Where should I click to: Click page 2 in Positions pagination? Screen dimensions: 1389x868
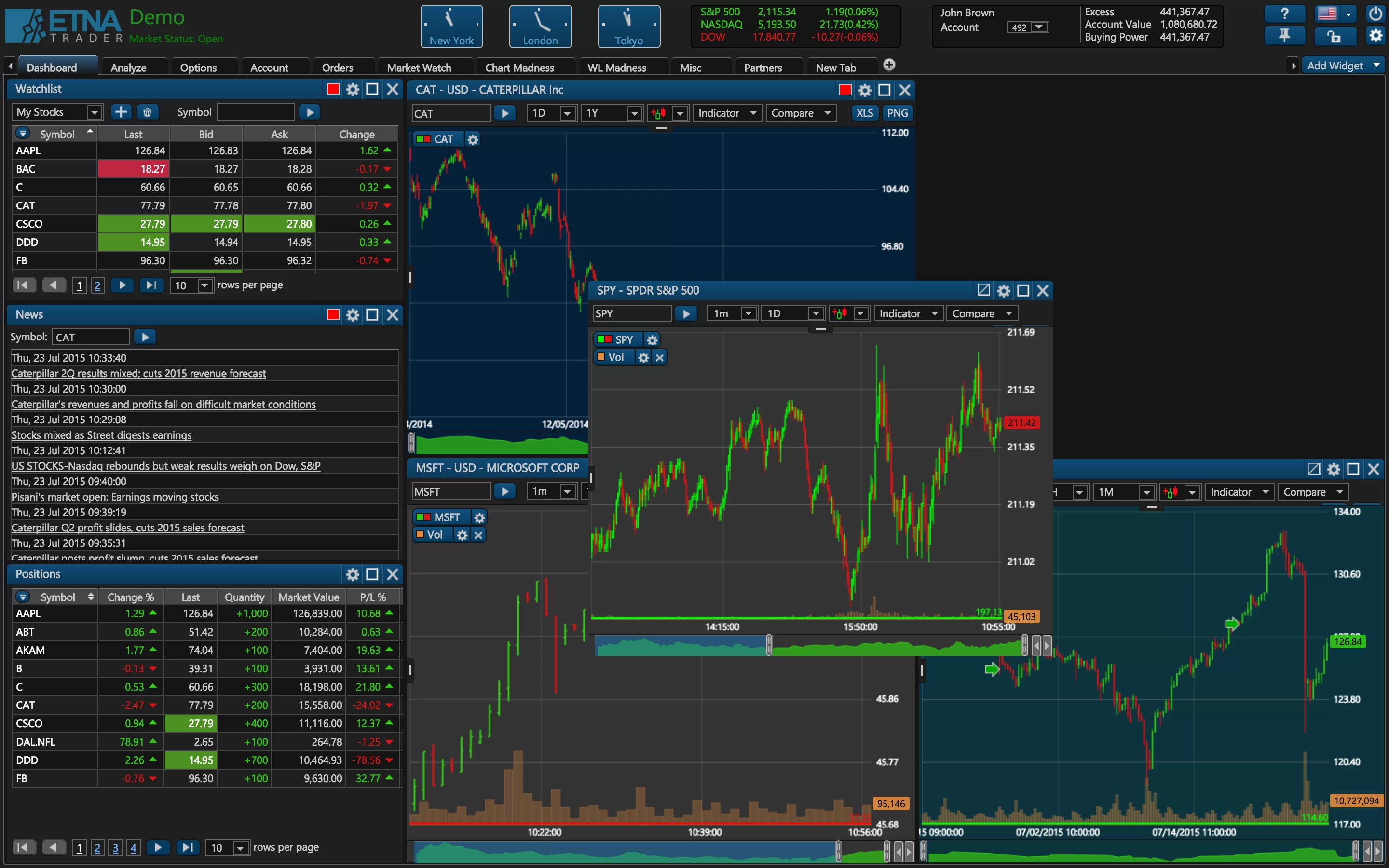pyautogui.click(x=96, y=846)
